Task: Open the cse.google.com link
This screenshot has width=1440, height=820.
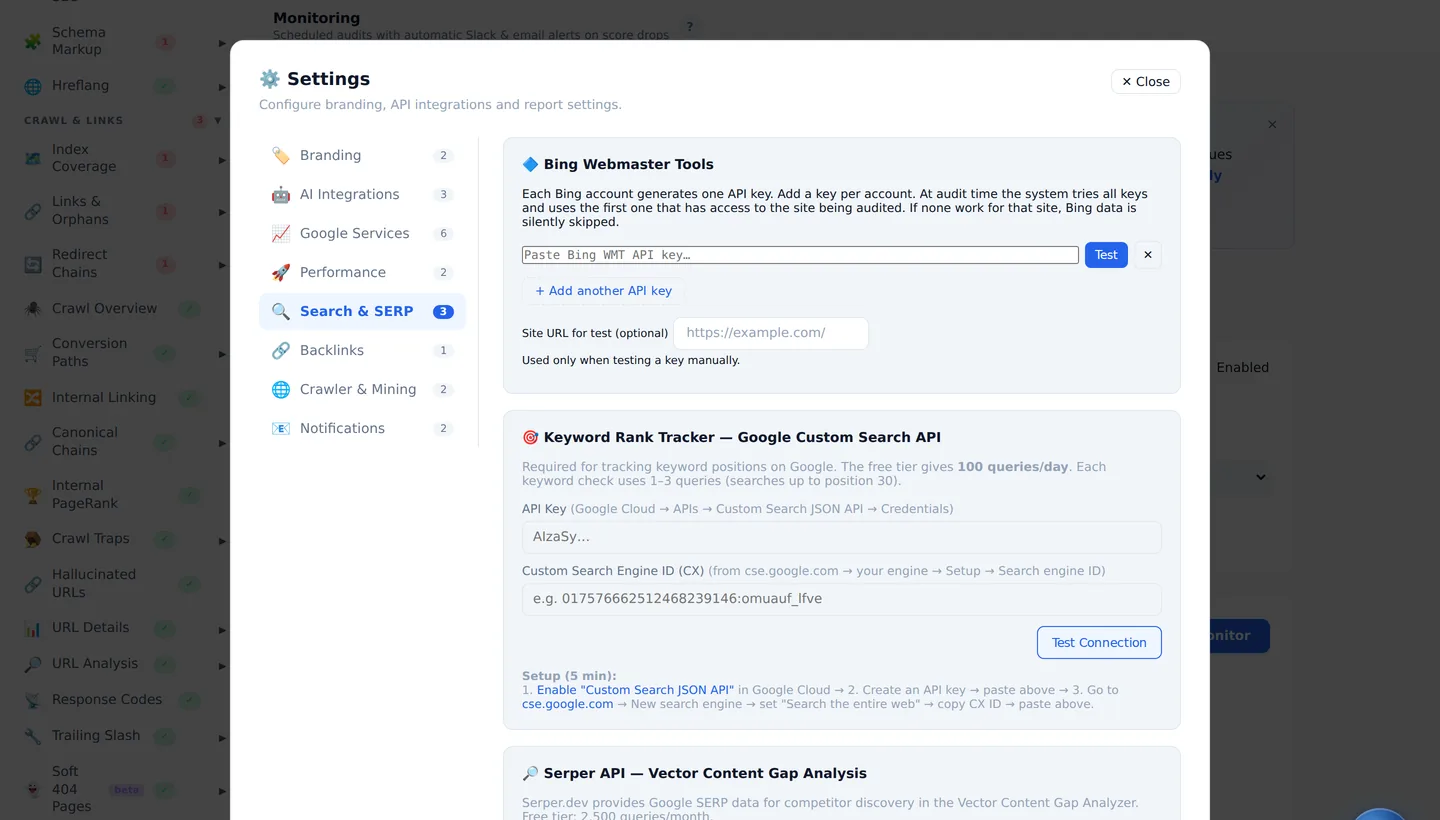Action: pos(567,704)
